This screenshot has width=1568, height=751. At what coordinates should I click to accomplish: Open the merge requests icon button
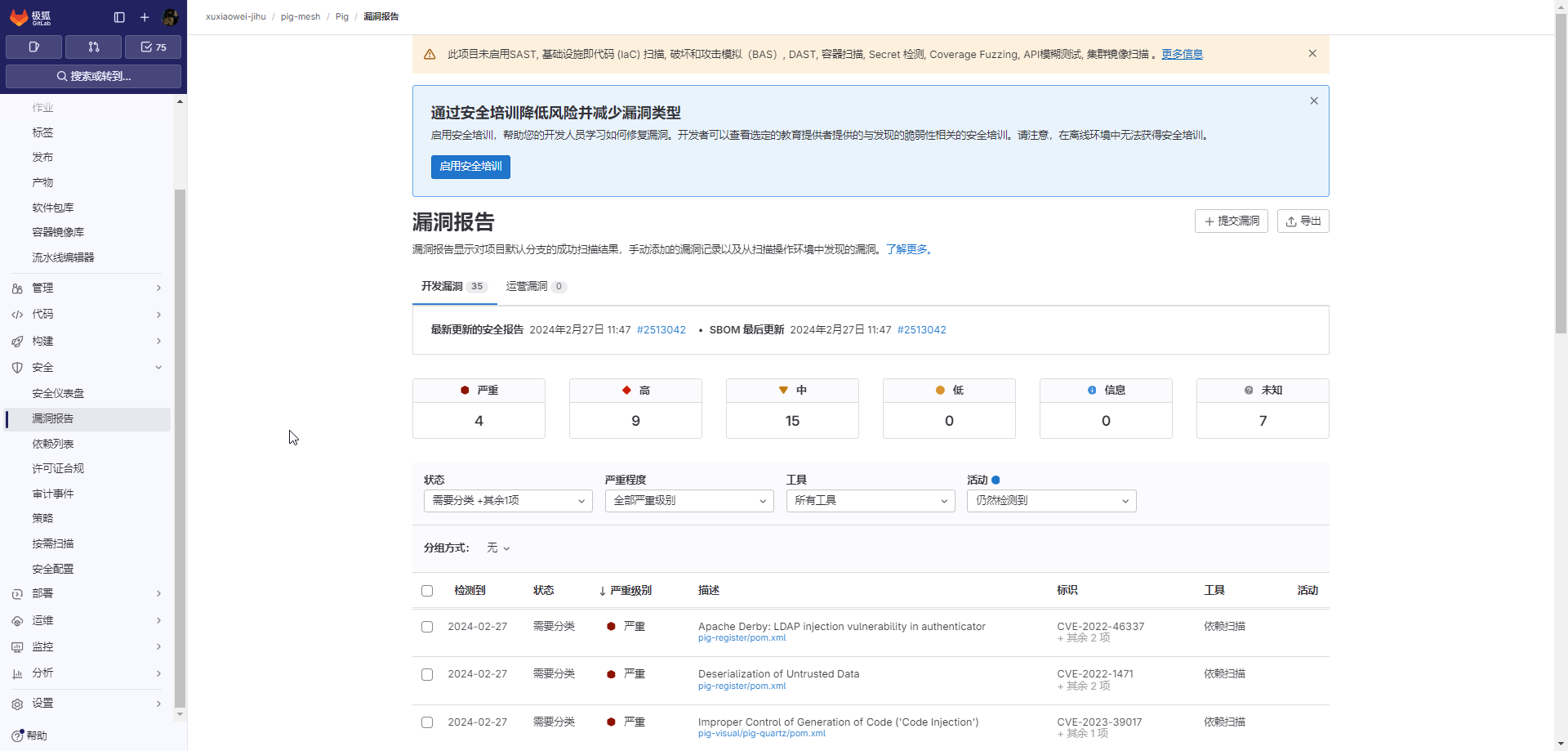(x=93, y=47)
